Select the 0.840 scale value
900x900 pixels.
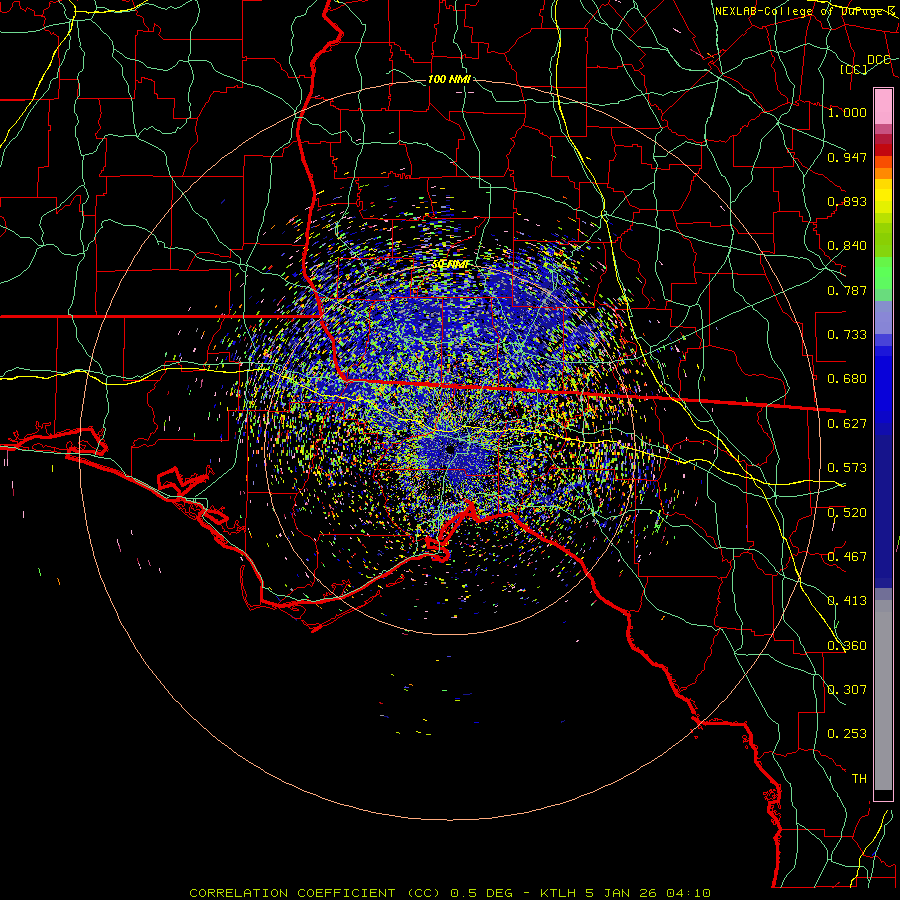click(x=847, y=246)
